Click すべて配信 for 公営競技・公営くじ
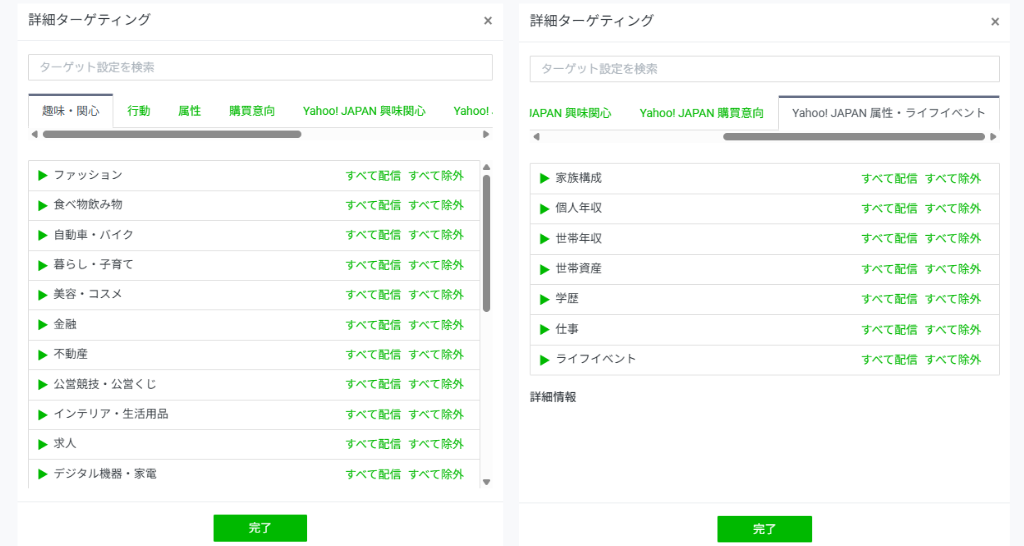The image size is (1024, 546). (373, 385)
